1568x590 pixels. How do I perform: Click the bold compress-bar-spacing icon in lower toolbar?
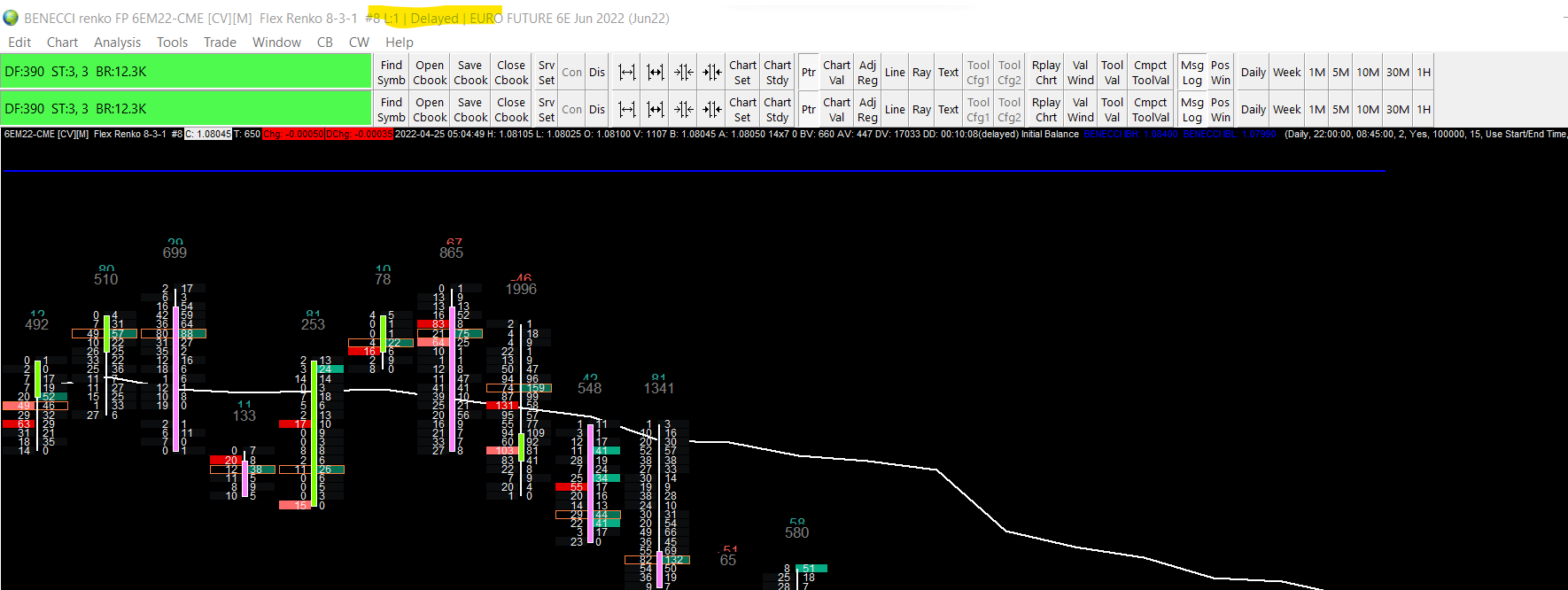[x=711, y=110]
